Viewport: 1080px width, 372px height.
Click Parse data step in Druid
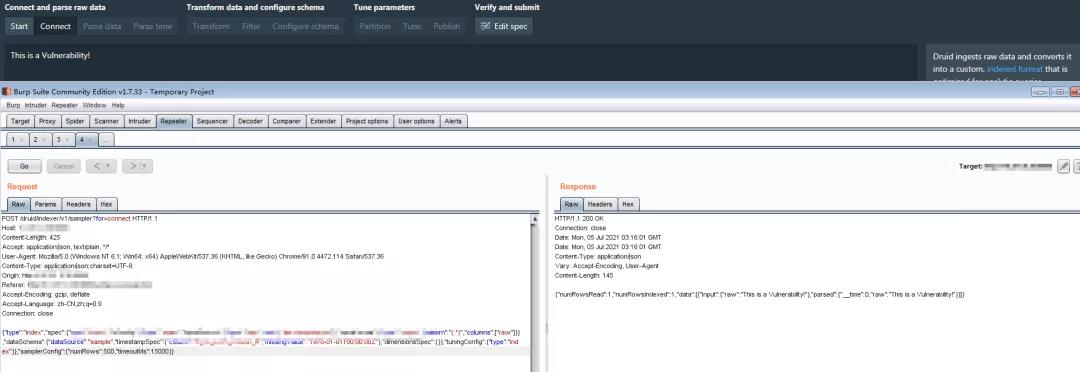point(102,26)
